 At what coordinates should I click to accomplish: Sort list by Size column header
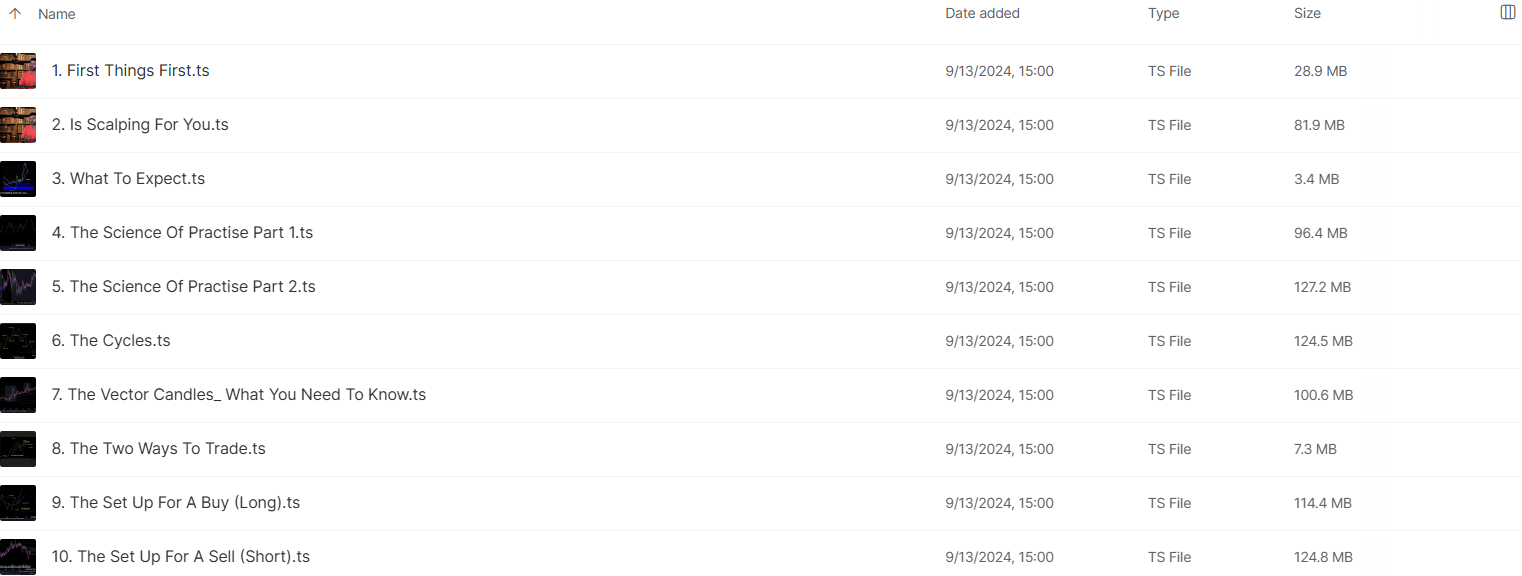pos(1307,14)
